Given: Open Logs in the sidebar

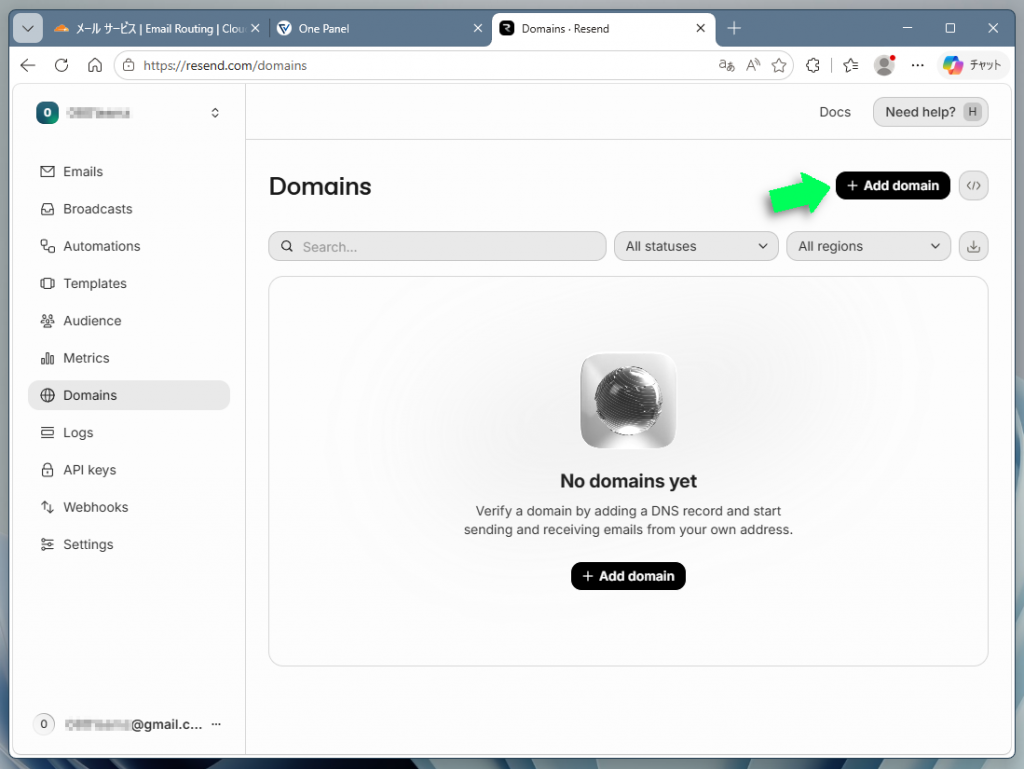Looking at the screenshot, I should pyautogui.click(x=129, y=432).
